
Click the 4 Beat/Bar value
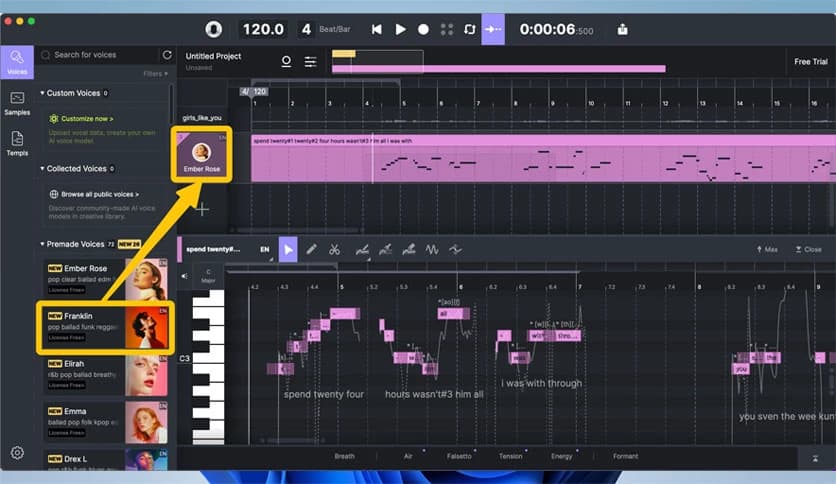point(306,29)
